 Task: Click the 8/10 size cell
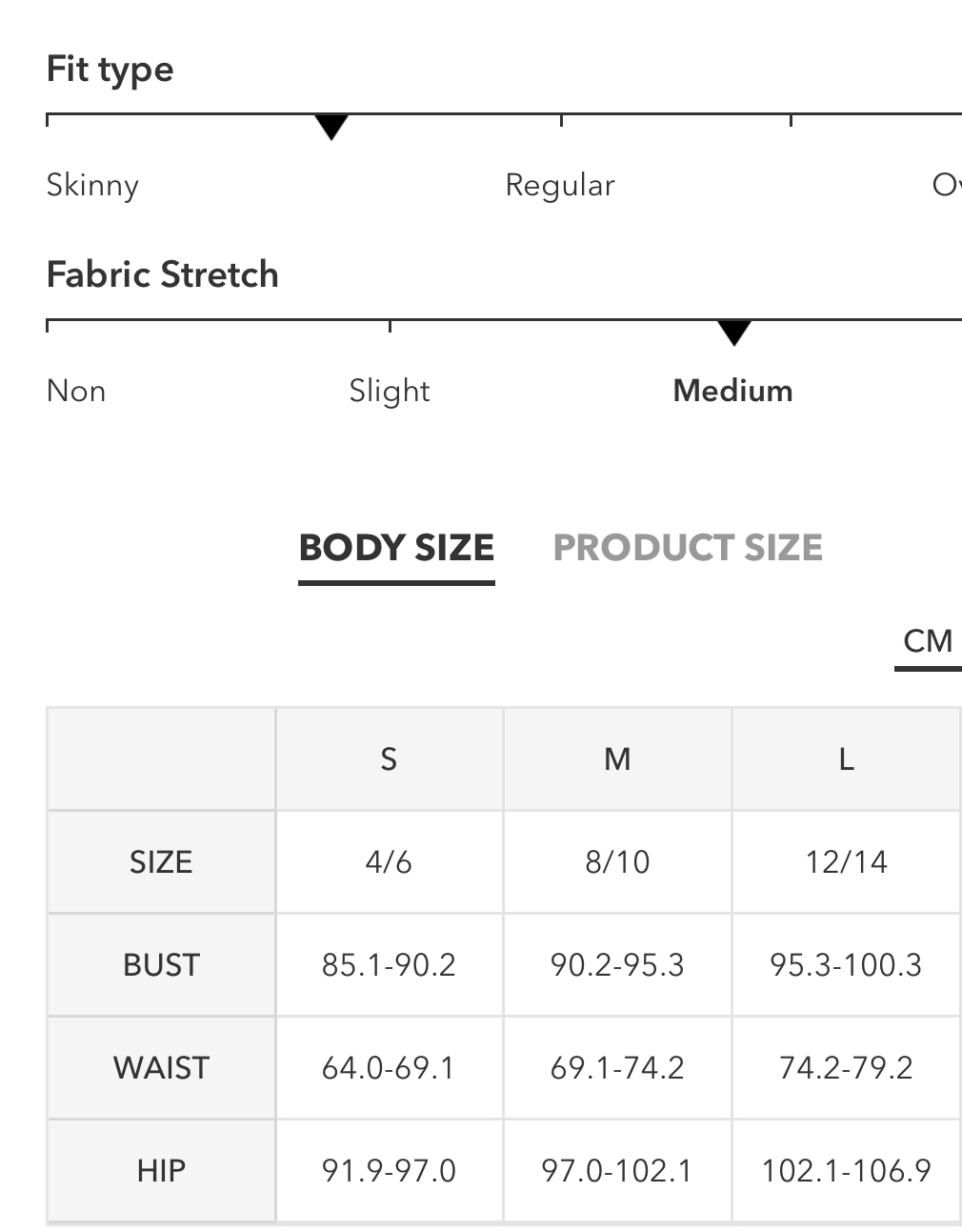[617, 862]
